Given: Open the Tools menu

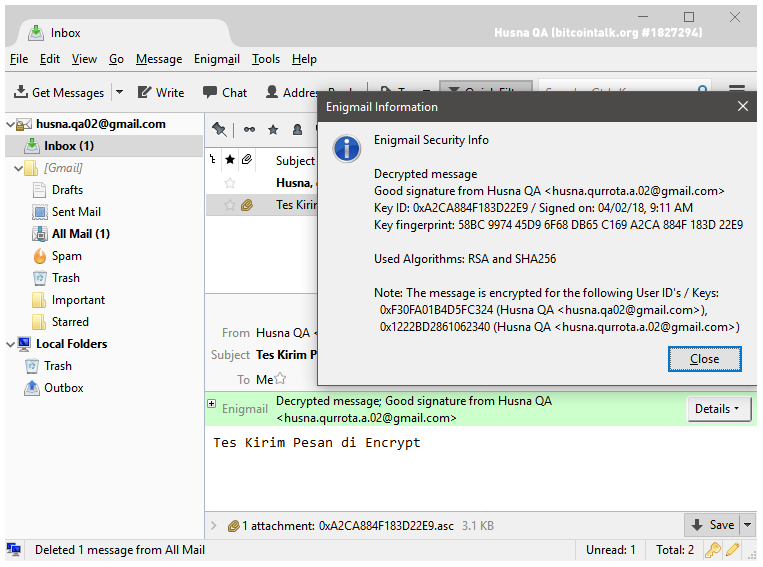Looking at the screenshot, I should (266, 59).
